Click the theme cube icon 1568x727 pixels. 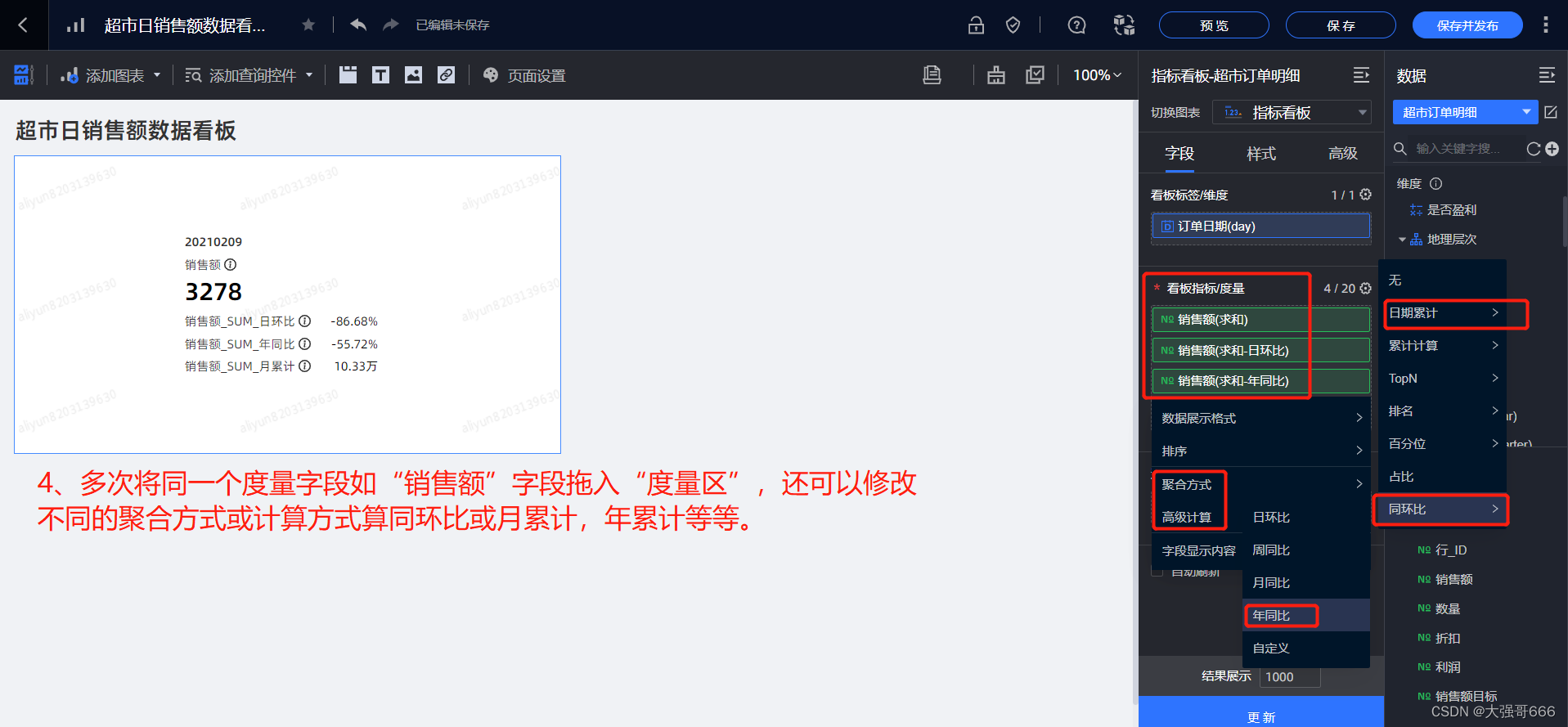[1125, 25]
